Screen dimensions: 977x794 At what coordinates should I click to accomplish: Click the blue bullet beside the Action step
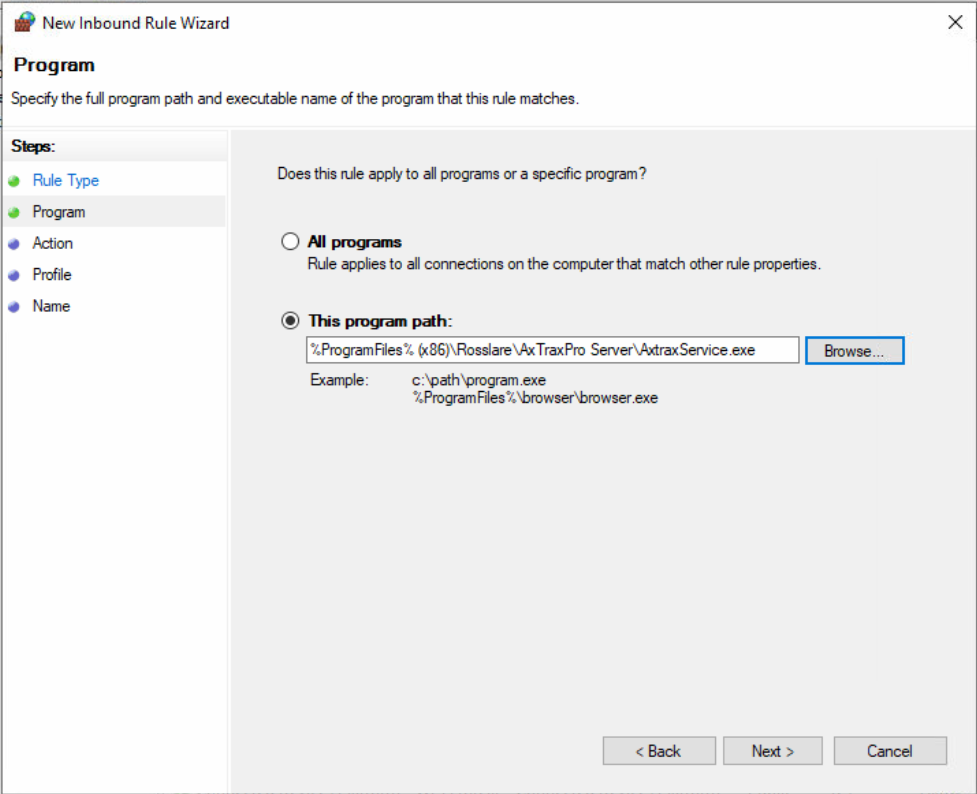[x=14, y=244]
